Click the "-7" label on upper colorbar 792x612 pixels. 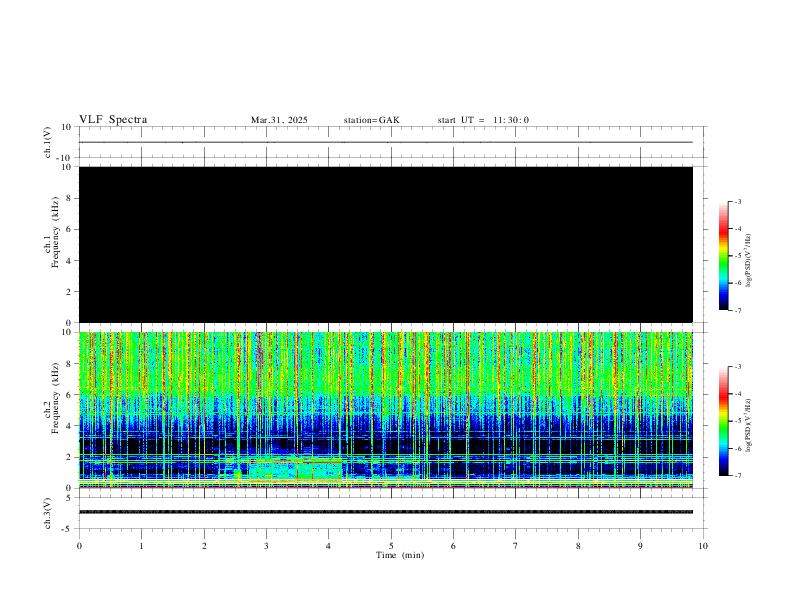(737, 311)
